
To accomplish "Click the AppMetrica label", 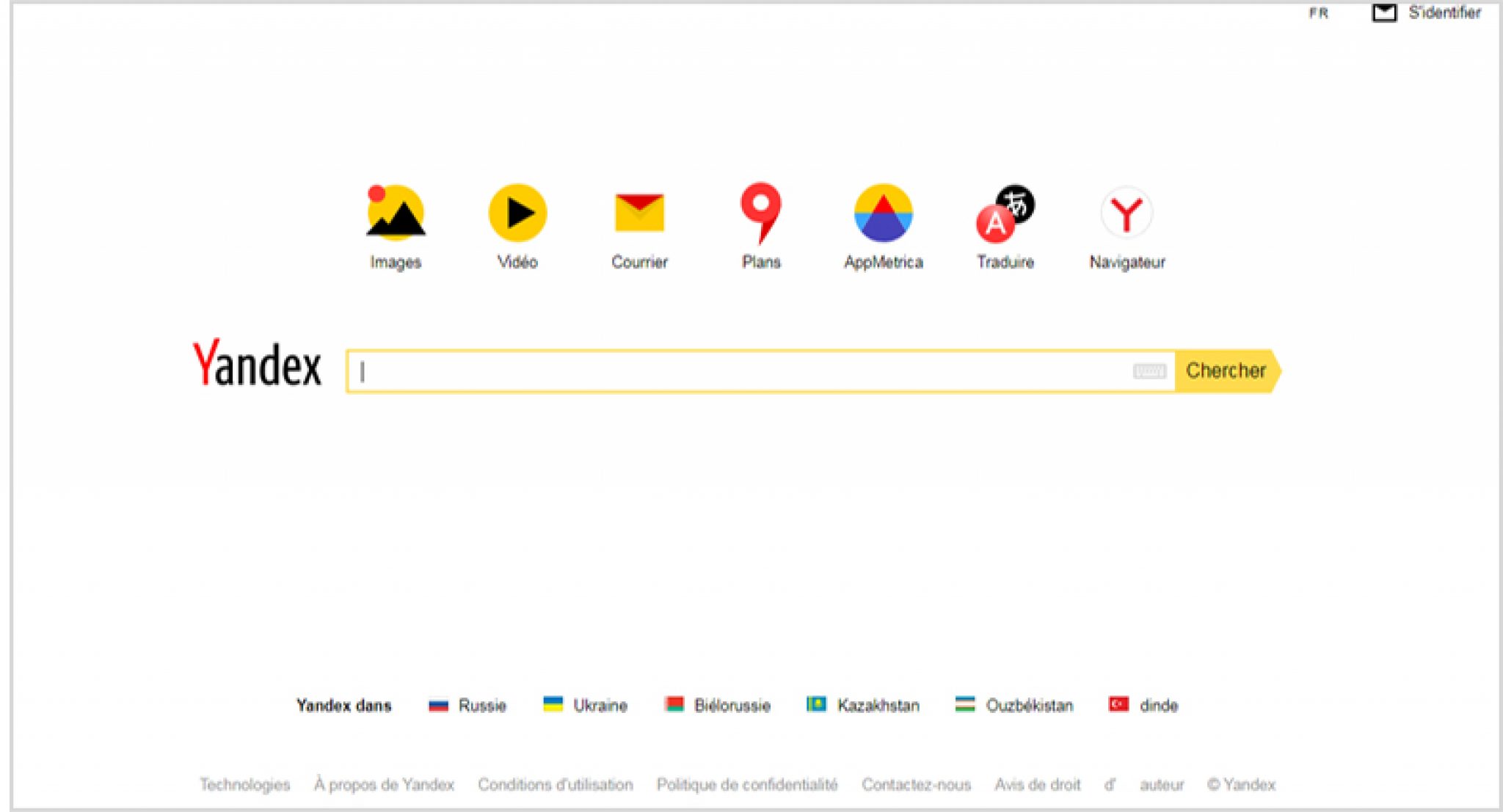I will point(884,262).
